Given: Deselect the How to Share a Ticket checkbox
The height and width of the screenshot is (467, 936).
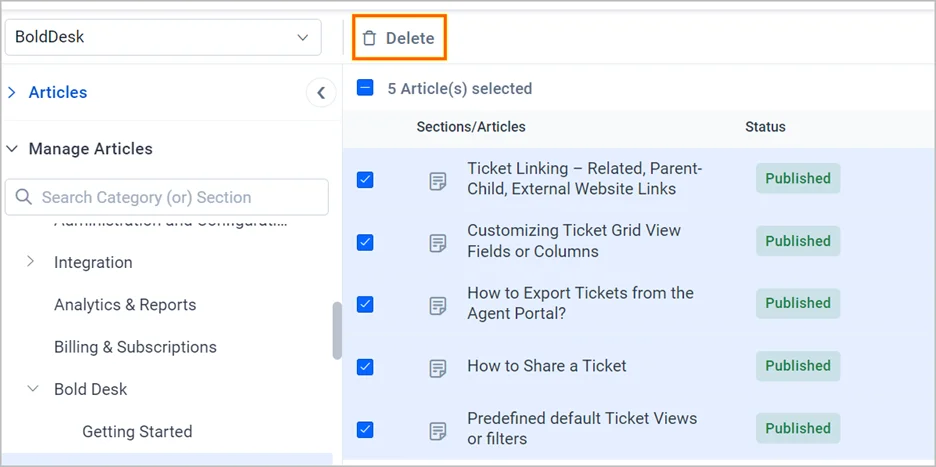Looking at the screenshot, I should (x=365, y=367).
